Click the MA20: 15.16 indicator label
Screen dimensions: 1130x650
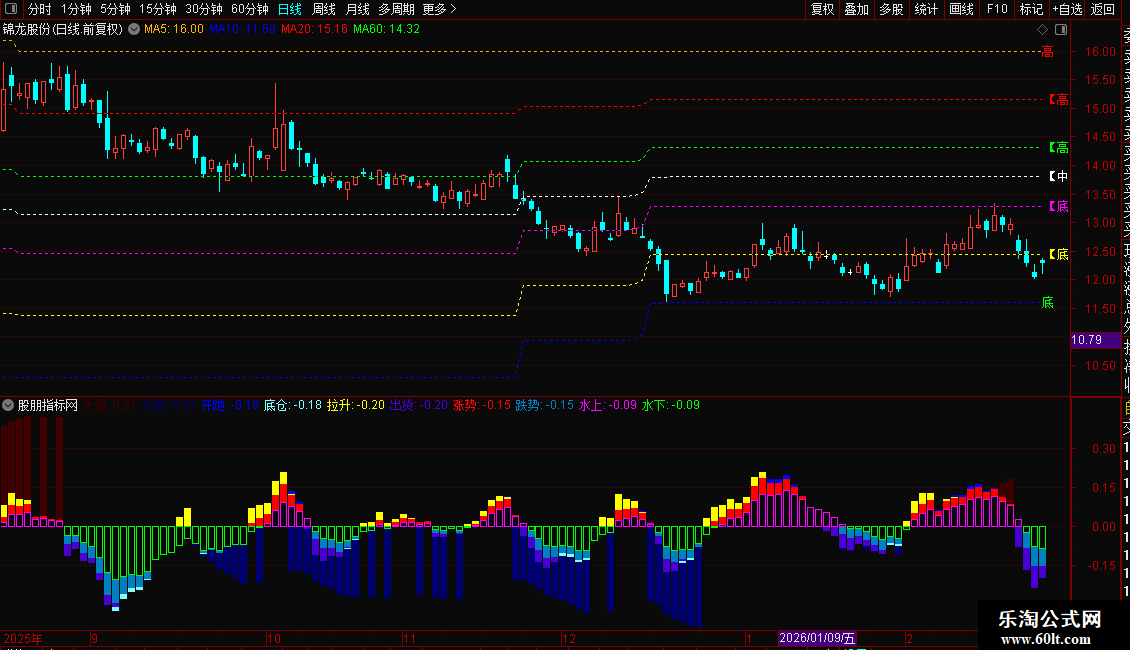click(x=314, y=30)
